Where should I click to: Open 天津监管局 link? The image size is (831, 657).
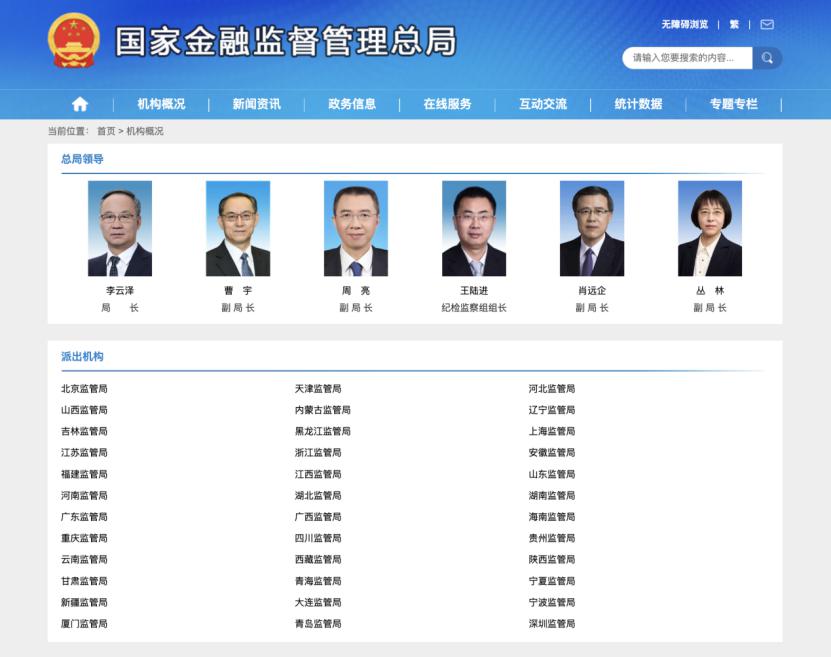click(318, 388)
